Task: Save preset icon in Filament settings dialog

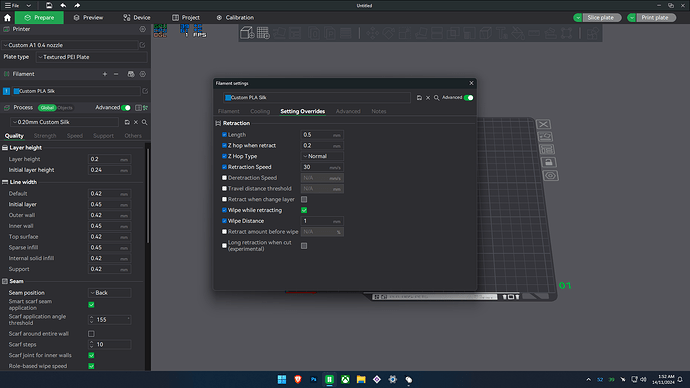Action: [x=419, y=98]
